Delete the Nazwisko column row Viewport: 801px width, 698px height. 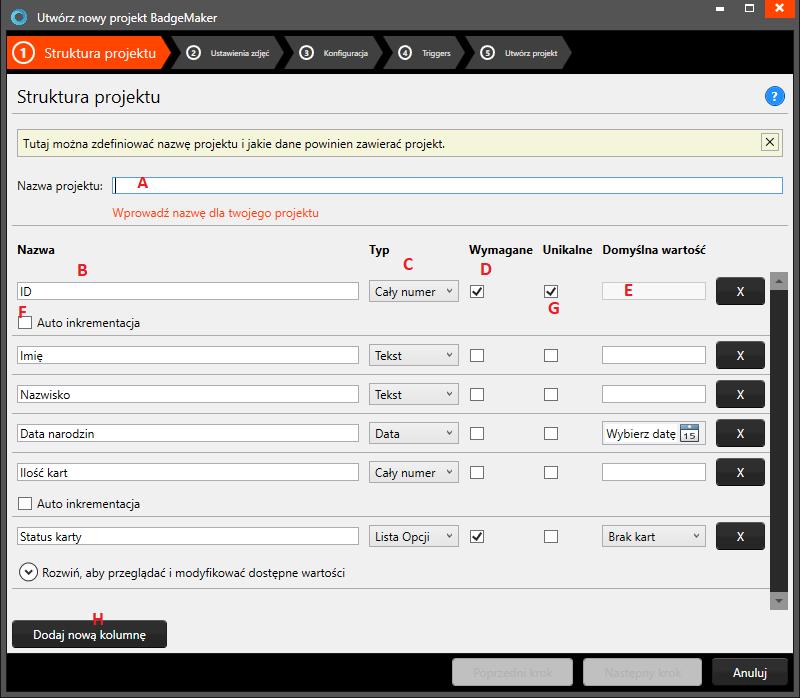[x=740, y=394]
